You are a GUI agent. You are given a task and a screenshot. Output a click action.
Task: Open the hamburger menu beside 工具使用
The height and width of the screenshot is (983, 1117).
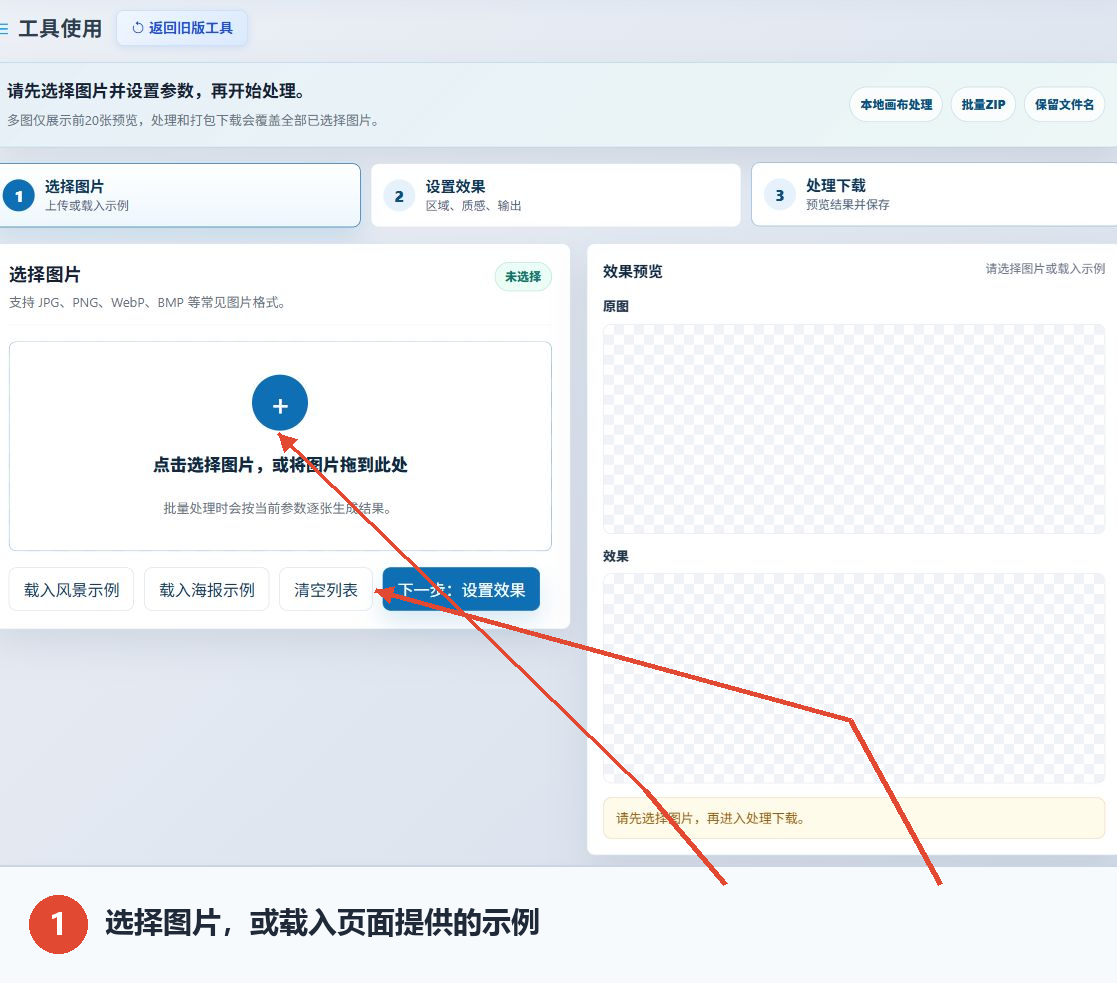click(4, 28)
